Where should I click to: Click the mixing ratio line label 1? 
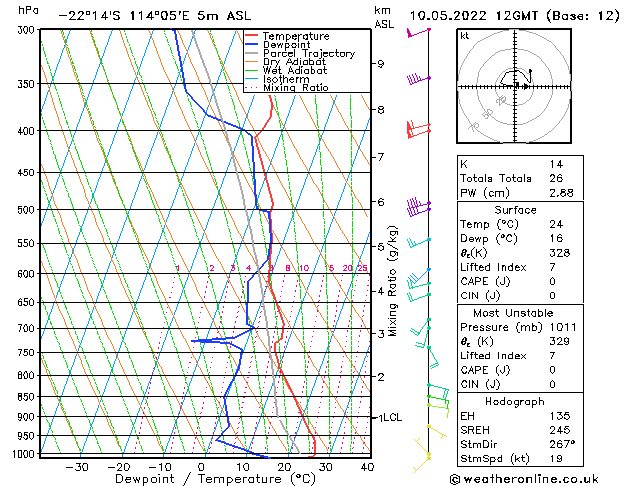(177, 268)
